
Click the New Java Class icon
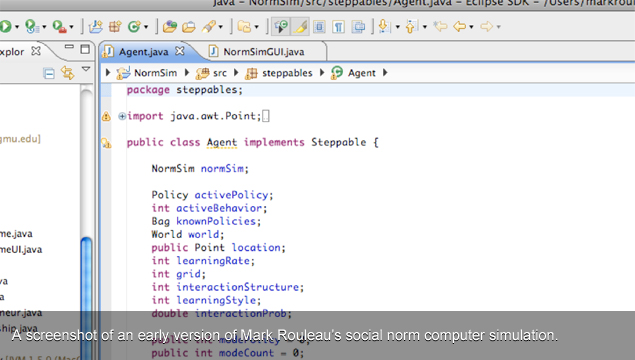click(x=134, y=27)
